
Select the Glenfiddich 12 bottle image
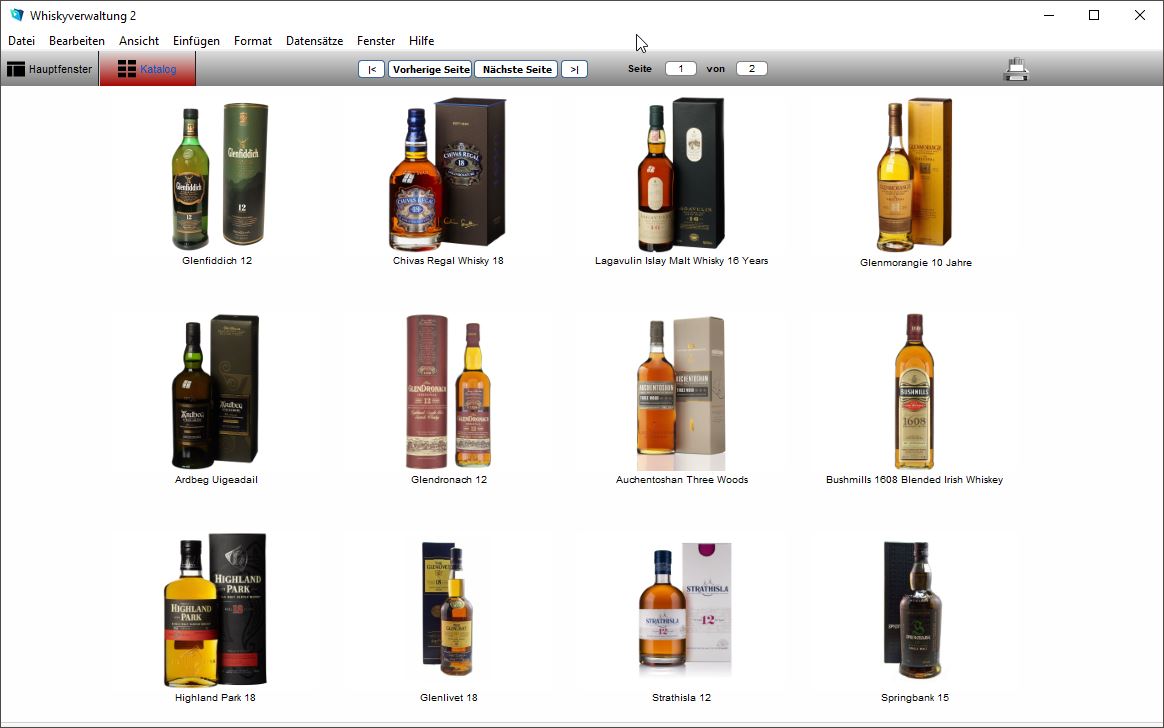click(x=217, y=175)
